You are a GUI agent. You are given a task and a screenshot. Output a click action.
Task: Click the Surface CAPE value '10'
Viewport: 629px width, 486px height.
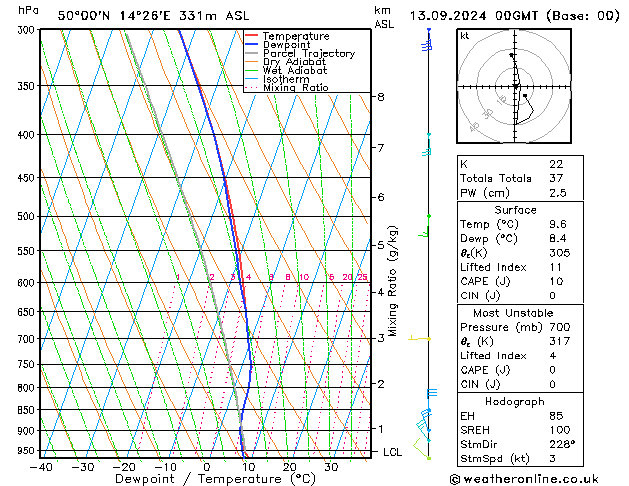pyautogui.click(x=556, y=281)
